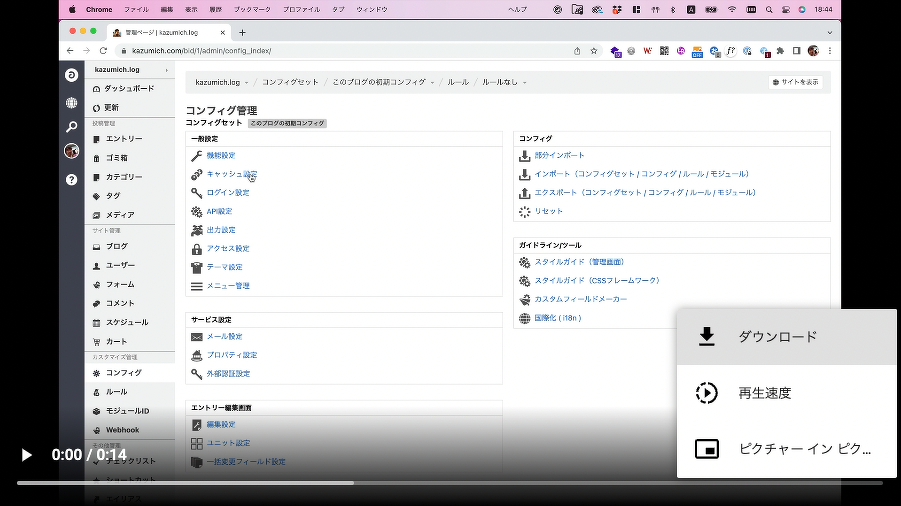This screenshot has height=506, width=901.
Task: Open リセット link
Action: click(x=549, y=211)
